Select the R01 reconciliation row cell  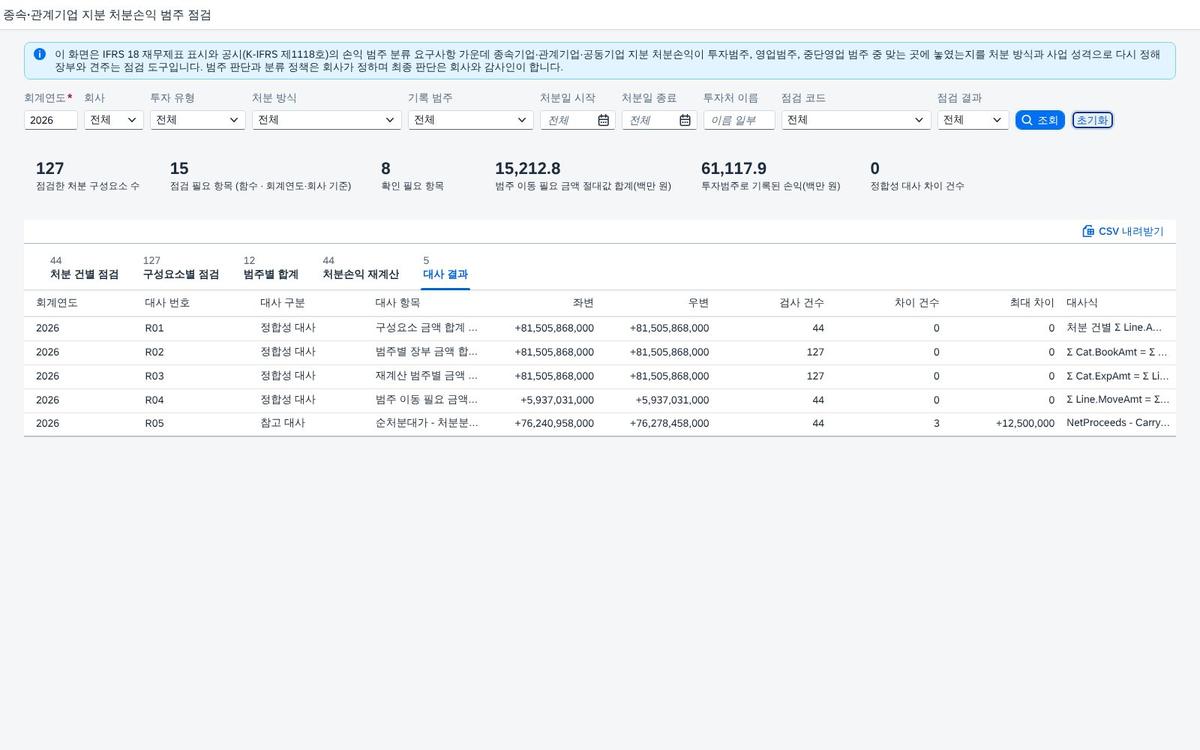coord(154,328)
